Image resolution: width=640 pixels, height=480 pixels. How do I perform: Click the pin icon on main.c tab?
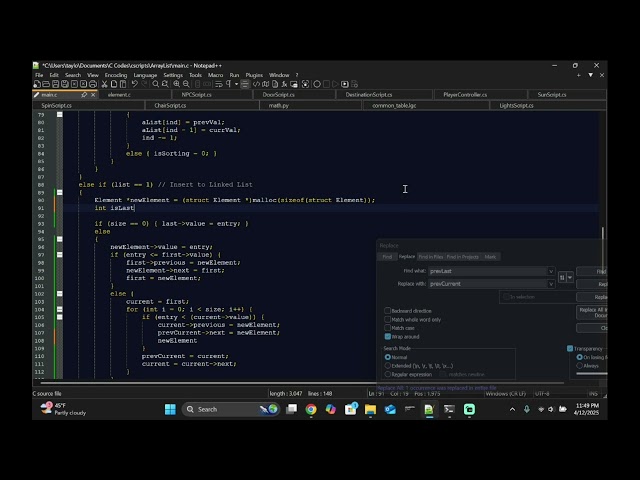tap(84, 95)
